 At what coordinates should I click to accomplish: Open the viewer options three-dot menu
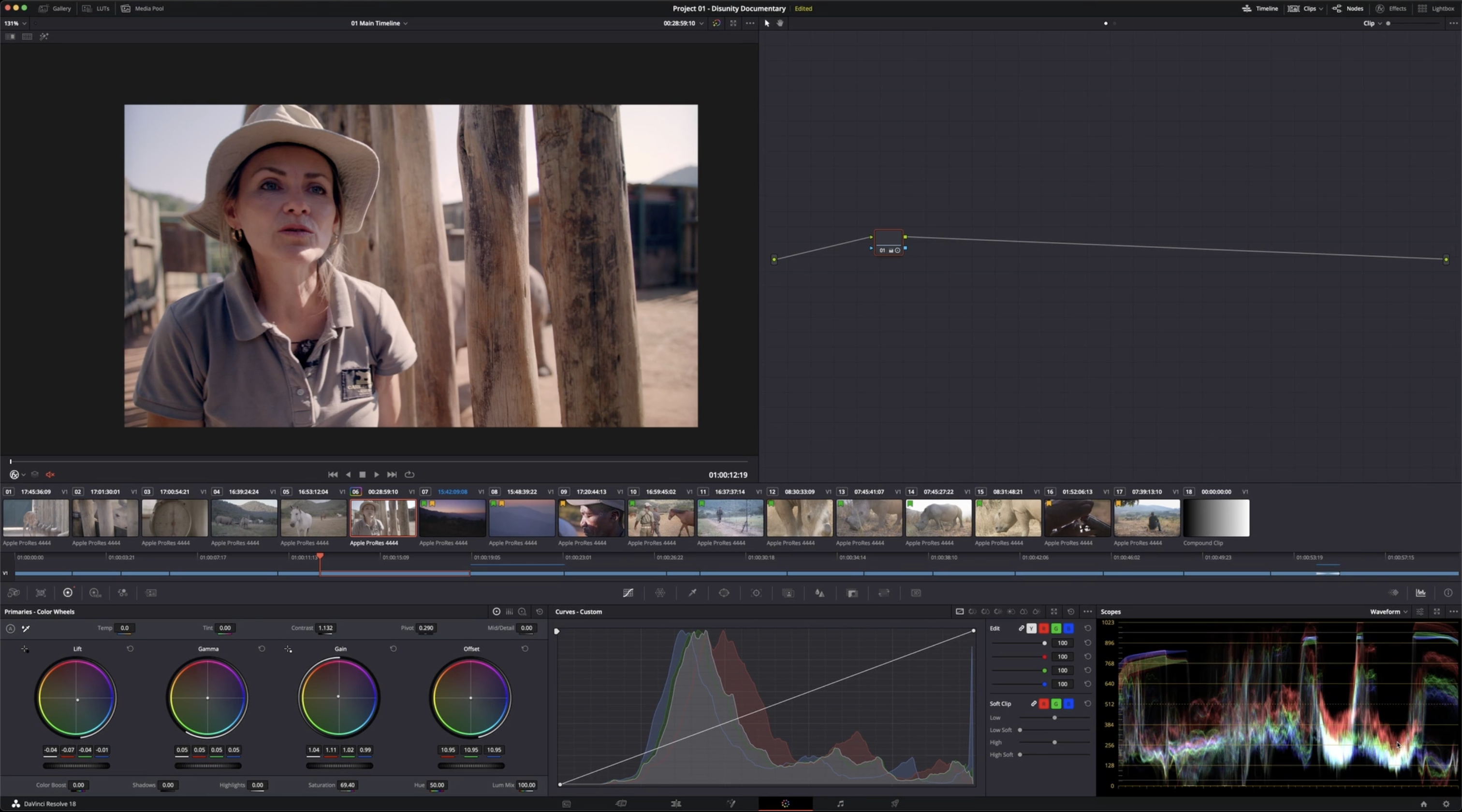coord(750,23)
